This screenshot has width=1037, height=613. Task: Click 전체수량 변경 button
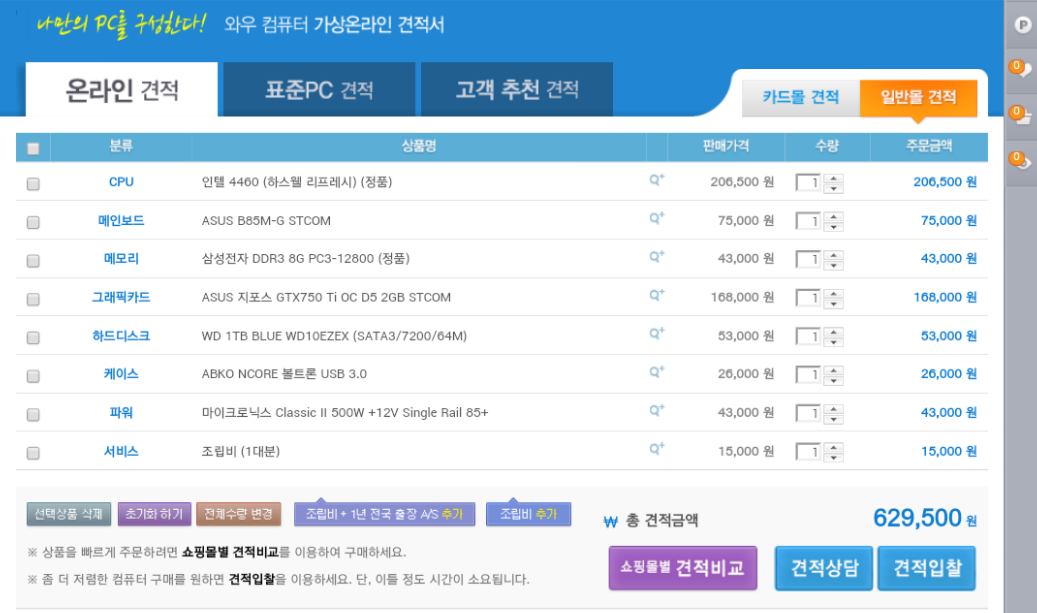[238, 514]
